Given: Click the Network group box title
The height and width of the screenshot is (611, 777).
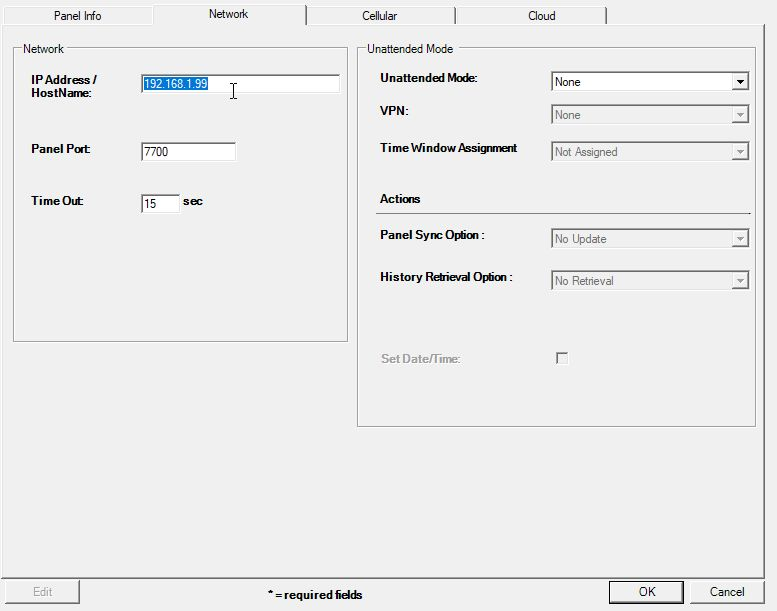Looking at the screenshot, I should [x=43, y=49].
